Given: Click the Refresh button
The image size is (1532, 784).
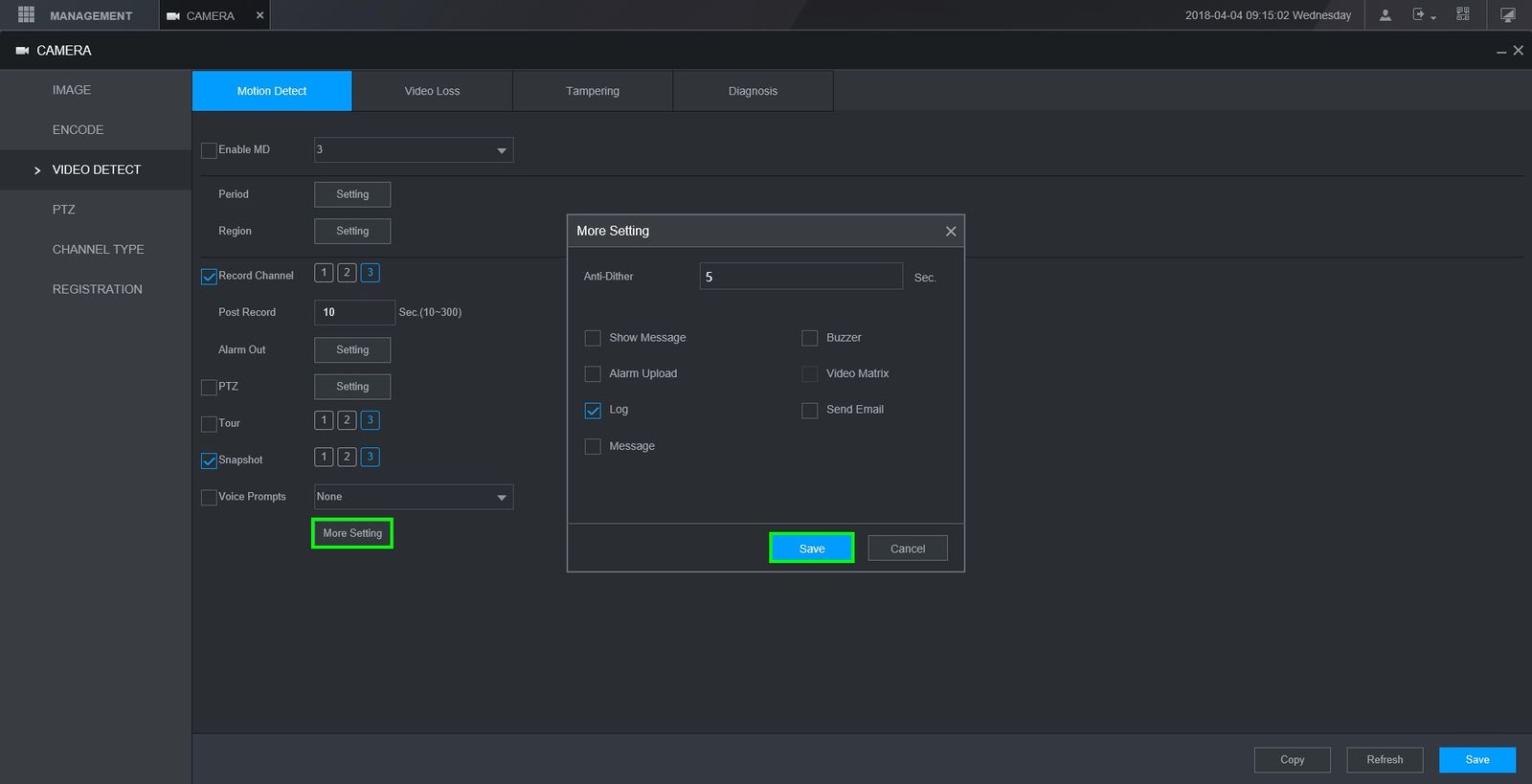Looking at the screenshot, I should tap(1385, 760).
